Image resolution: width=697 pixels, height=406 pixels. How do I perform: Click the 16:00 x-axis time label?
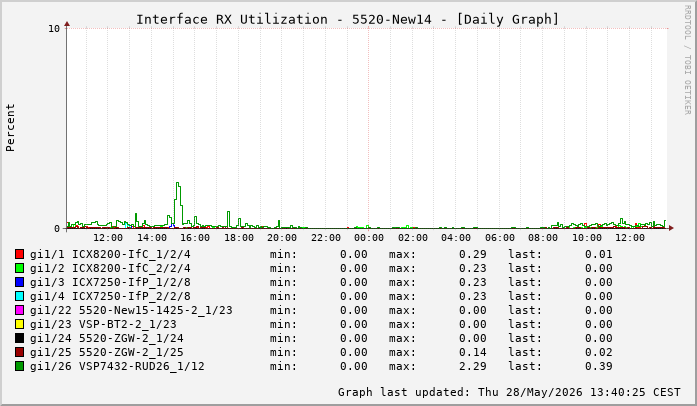[x=195, y=238]
